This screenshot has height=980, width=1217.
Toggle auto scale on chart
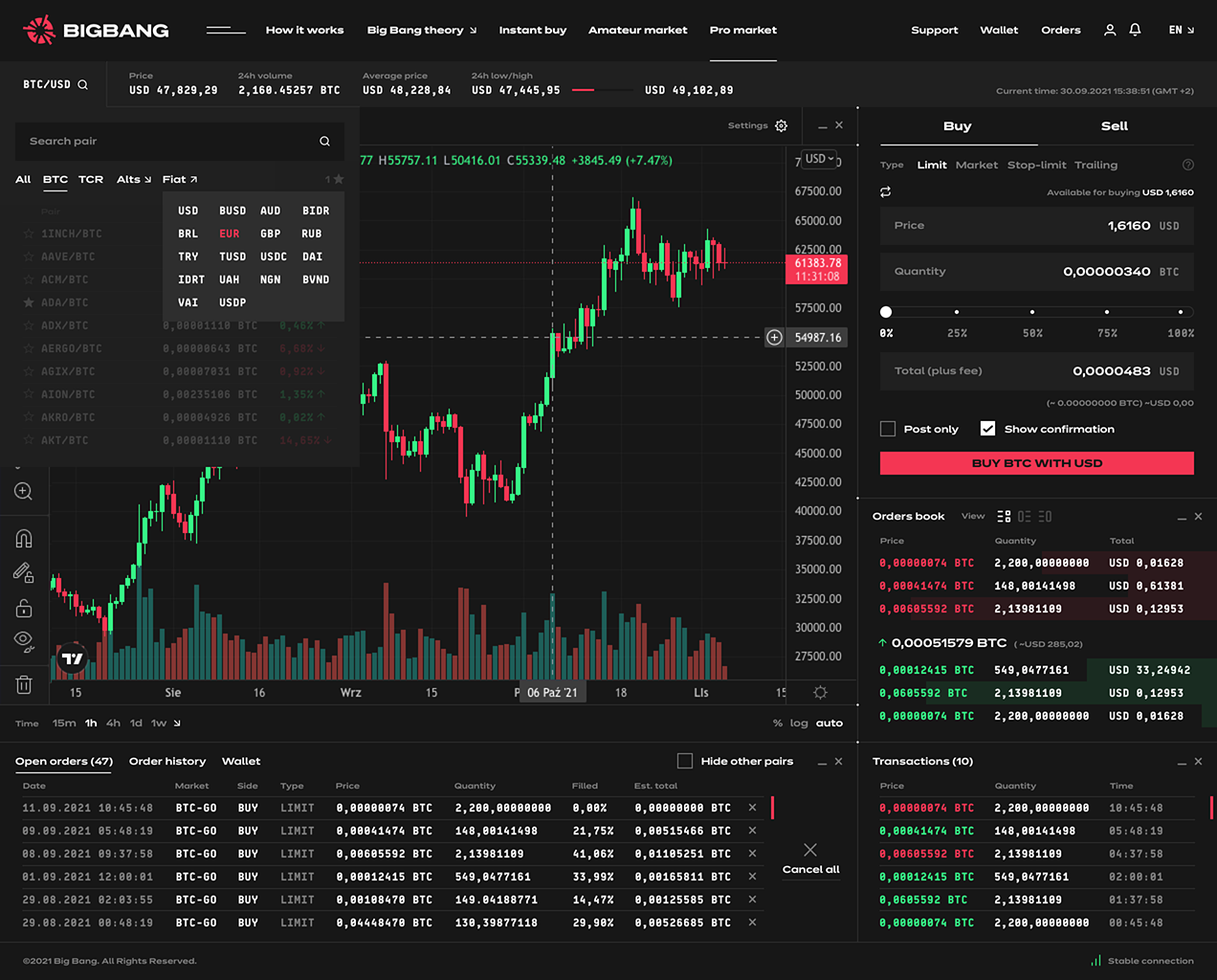coord(830,724)
